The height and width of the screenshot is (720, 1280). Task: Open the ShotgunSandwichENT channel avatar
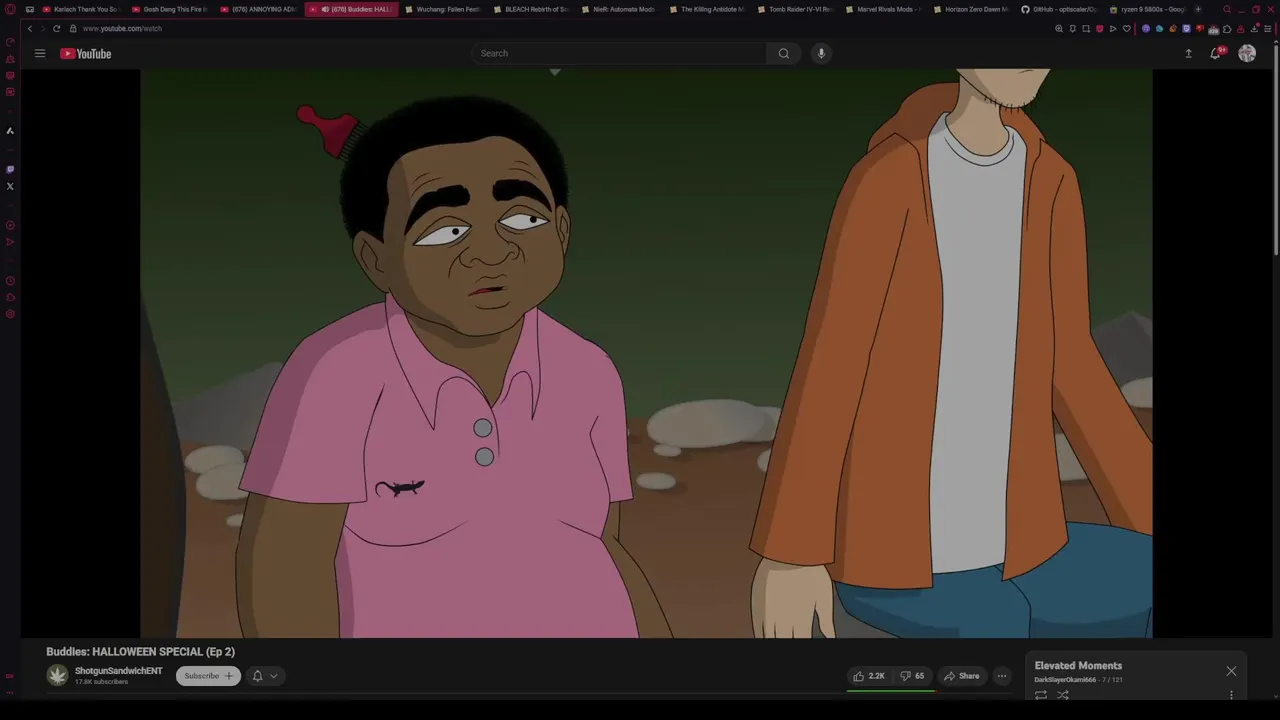pyautogui.click(x=57, y=676)
